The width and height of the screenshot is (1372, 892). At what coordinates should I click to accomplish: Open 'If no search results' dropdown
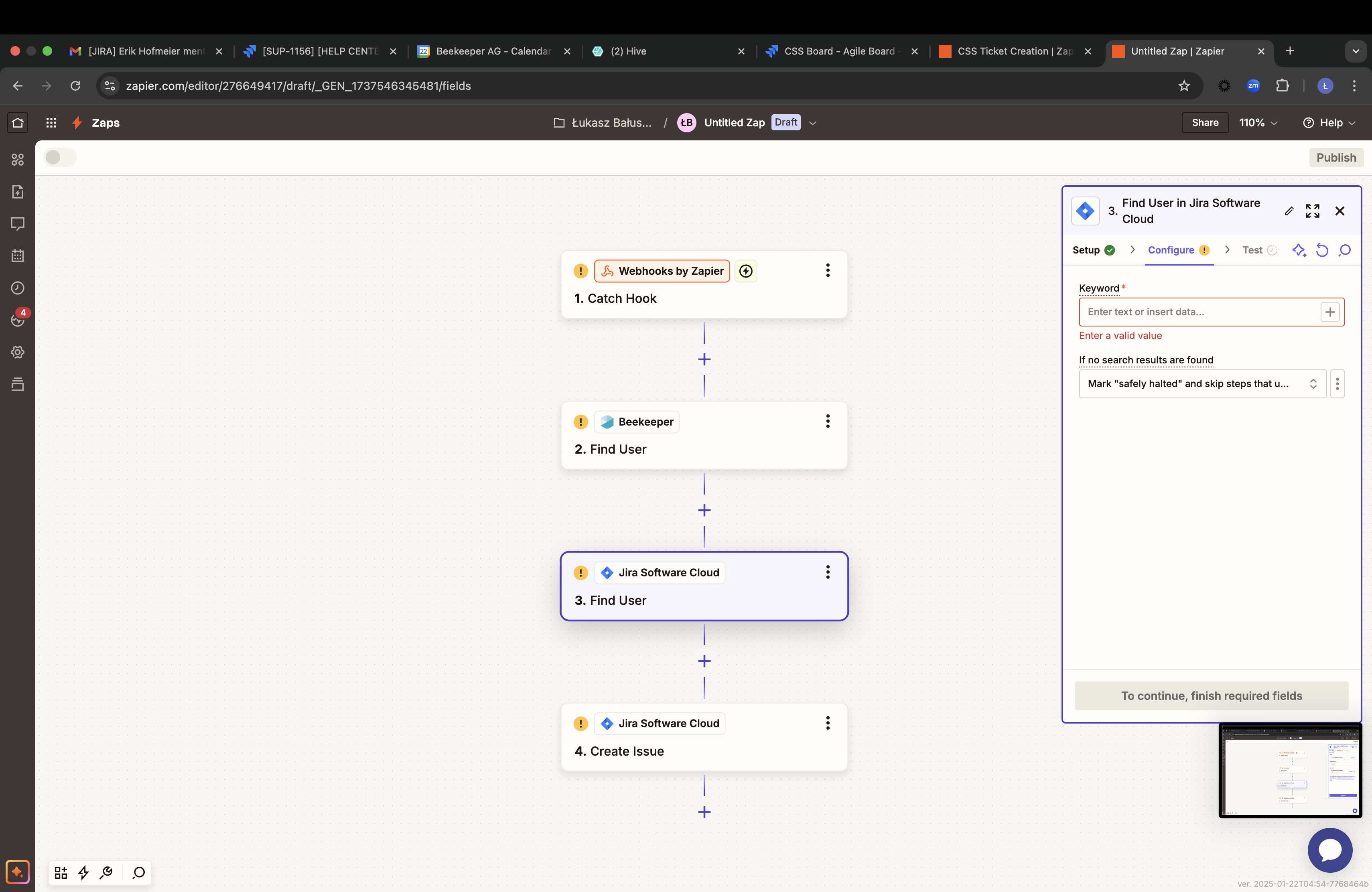click(1203, 384)
